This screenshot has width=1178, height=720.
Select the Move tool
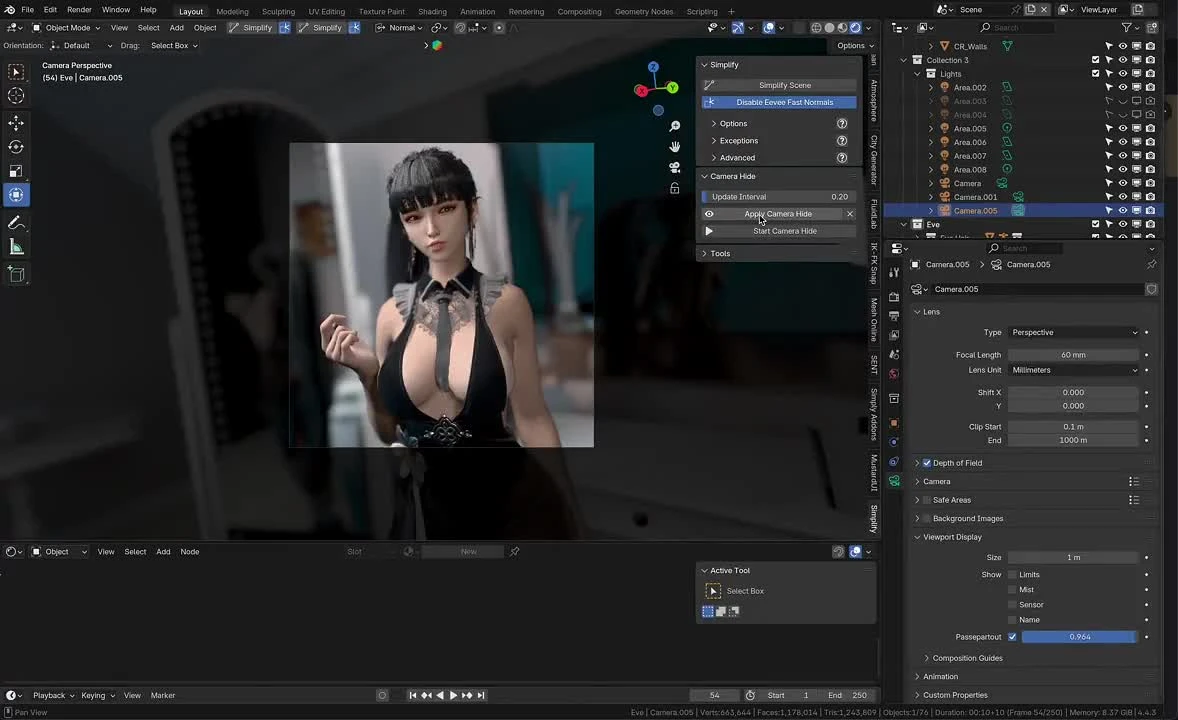coord(16,123)
